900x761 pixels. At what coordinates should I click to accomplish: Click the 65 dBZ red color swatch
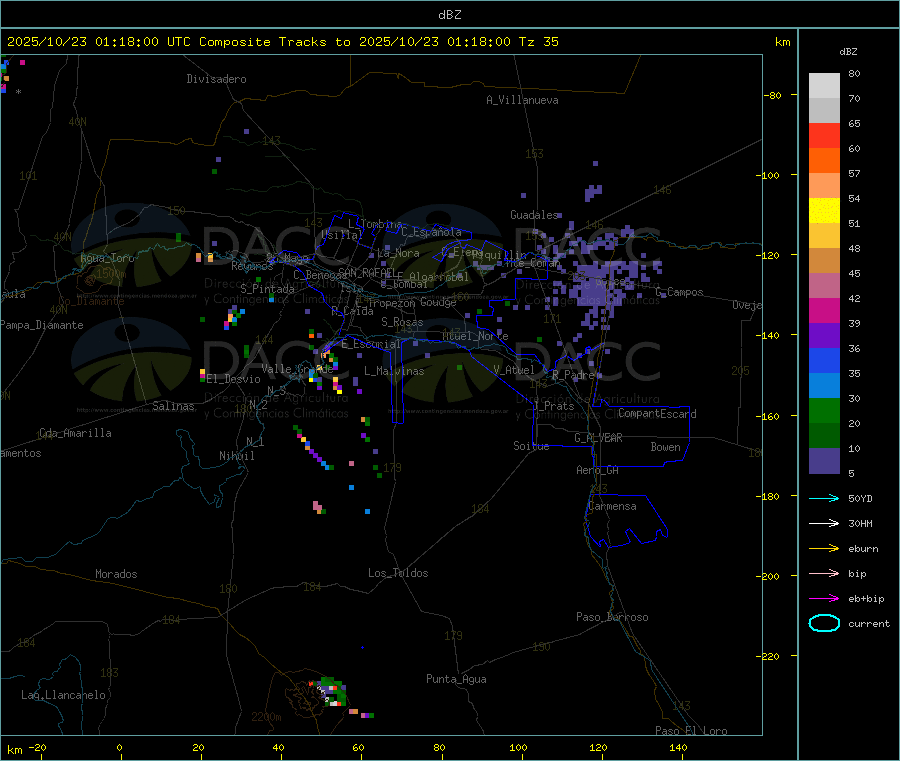click(x=824, y=135)
